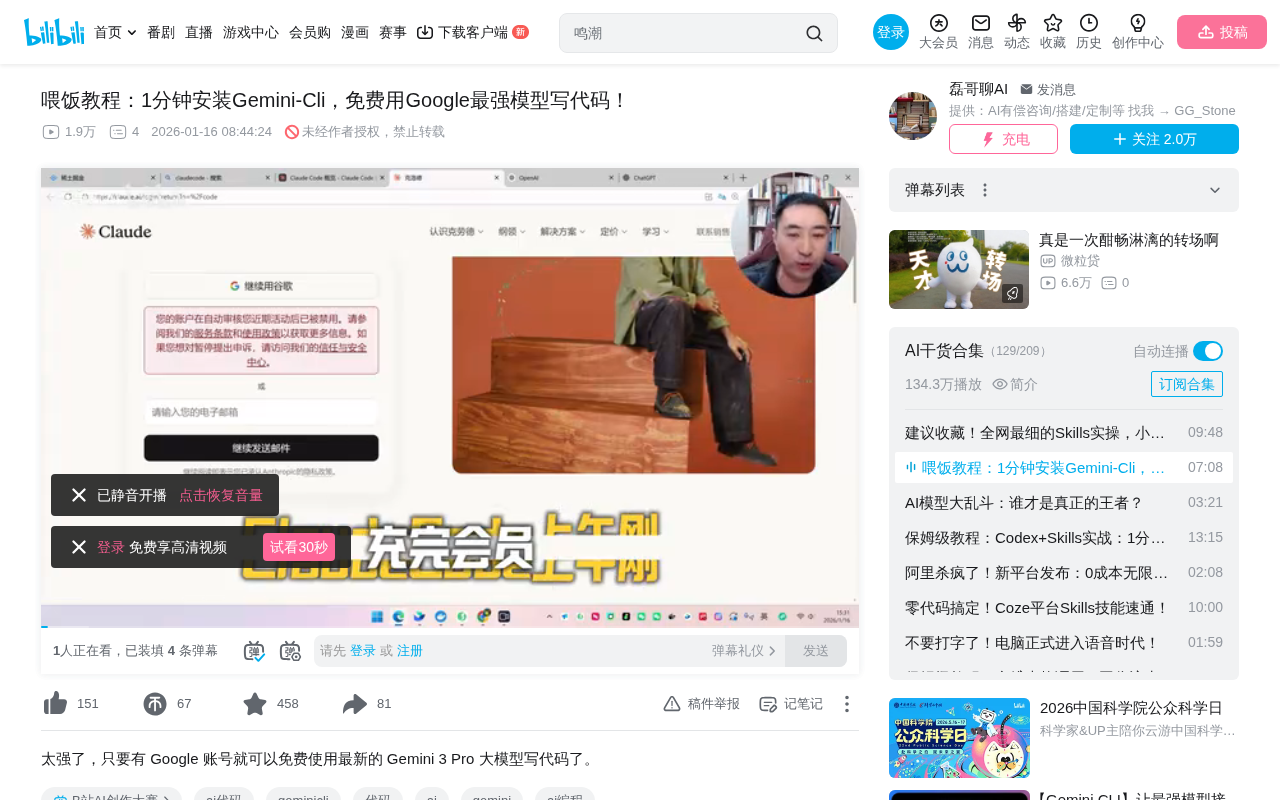Open 漫画 in the navigation
The image size is (1280, 800).
tap(355, 32)
